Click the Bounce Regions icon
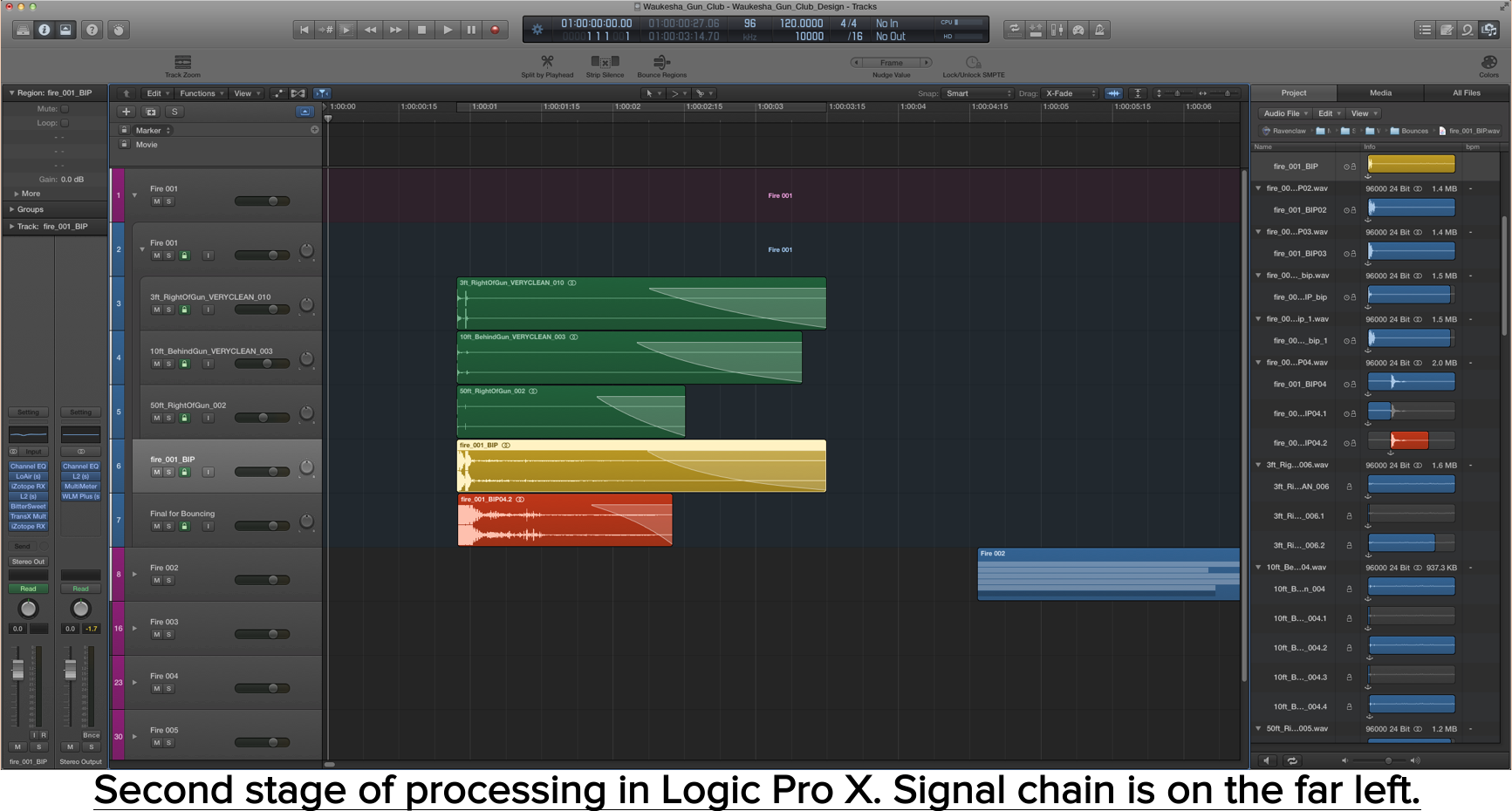This screenshot has width=1512, height=811. [661, 61]
